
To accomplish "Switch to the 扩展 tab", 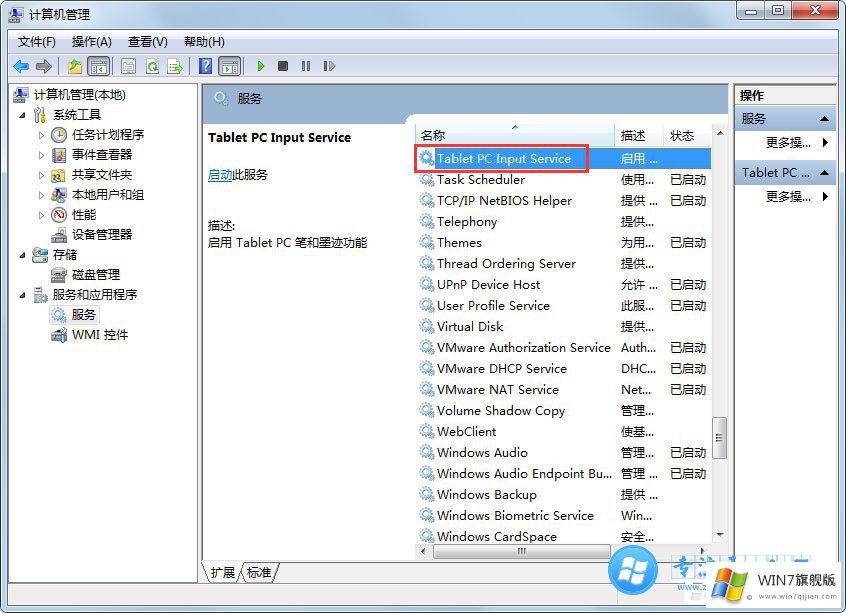I will point(222,572).
